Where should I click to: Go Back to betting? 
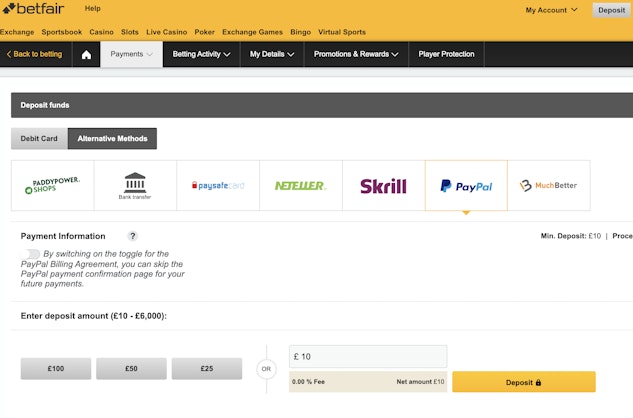point(34,54)
